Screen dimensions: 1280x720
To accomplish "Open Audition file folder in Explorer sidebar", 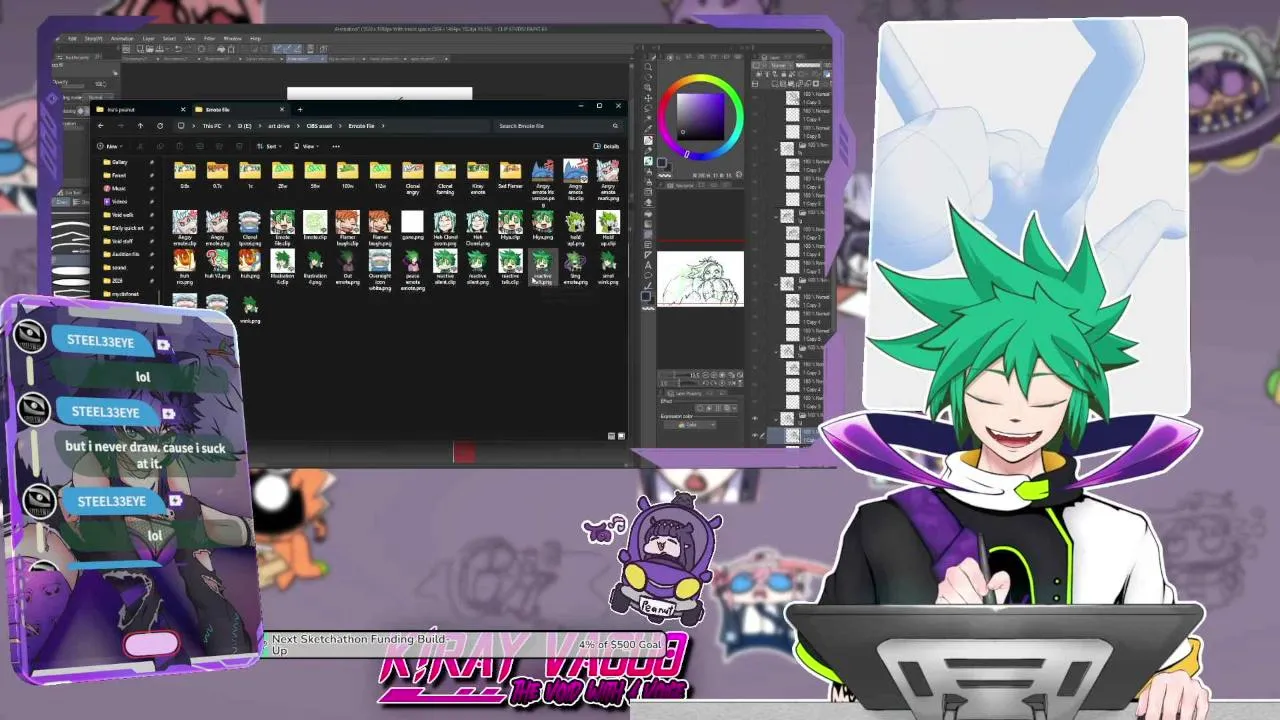I will pos(123,254).
